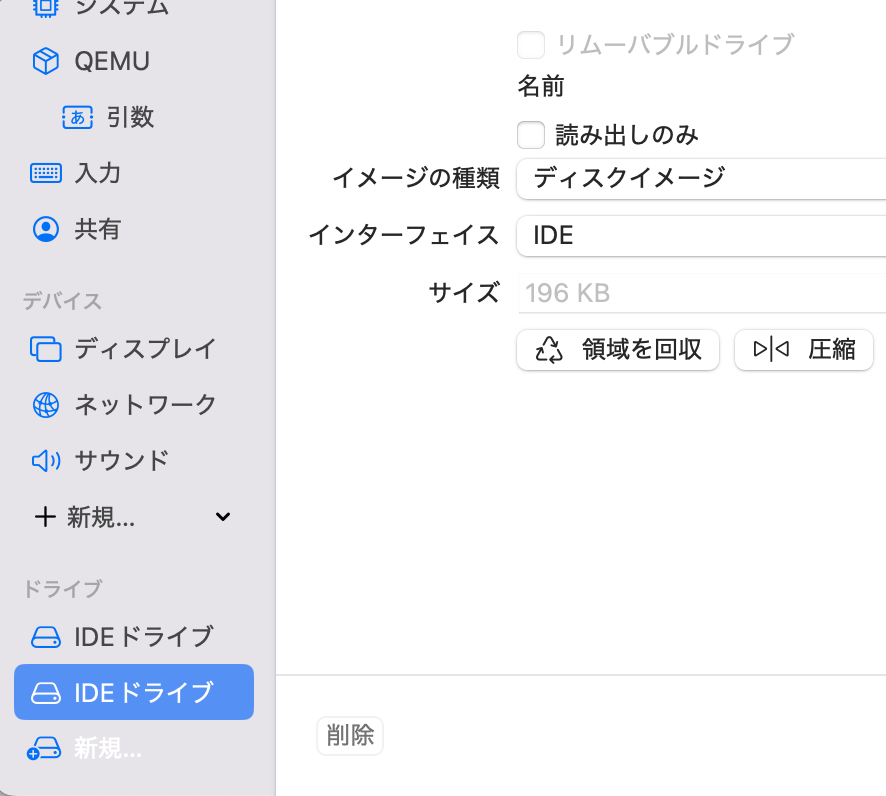The height and width of the screenshot is (796, 886).
Task: Toggle the リムーバブルドライブ checkbox
Action: coord(531,45)
